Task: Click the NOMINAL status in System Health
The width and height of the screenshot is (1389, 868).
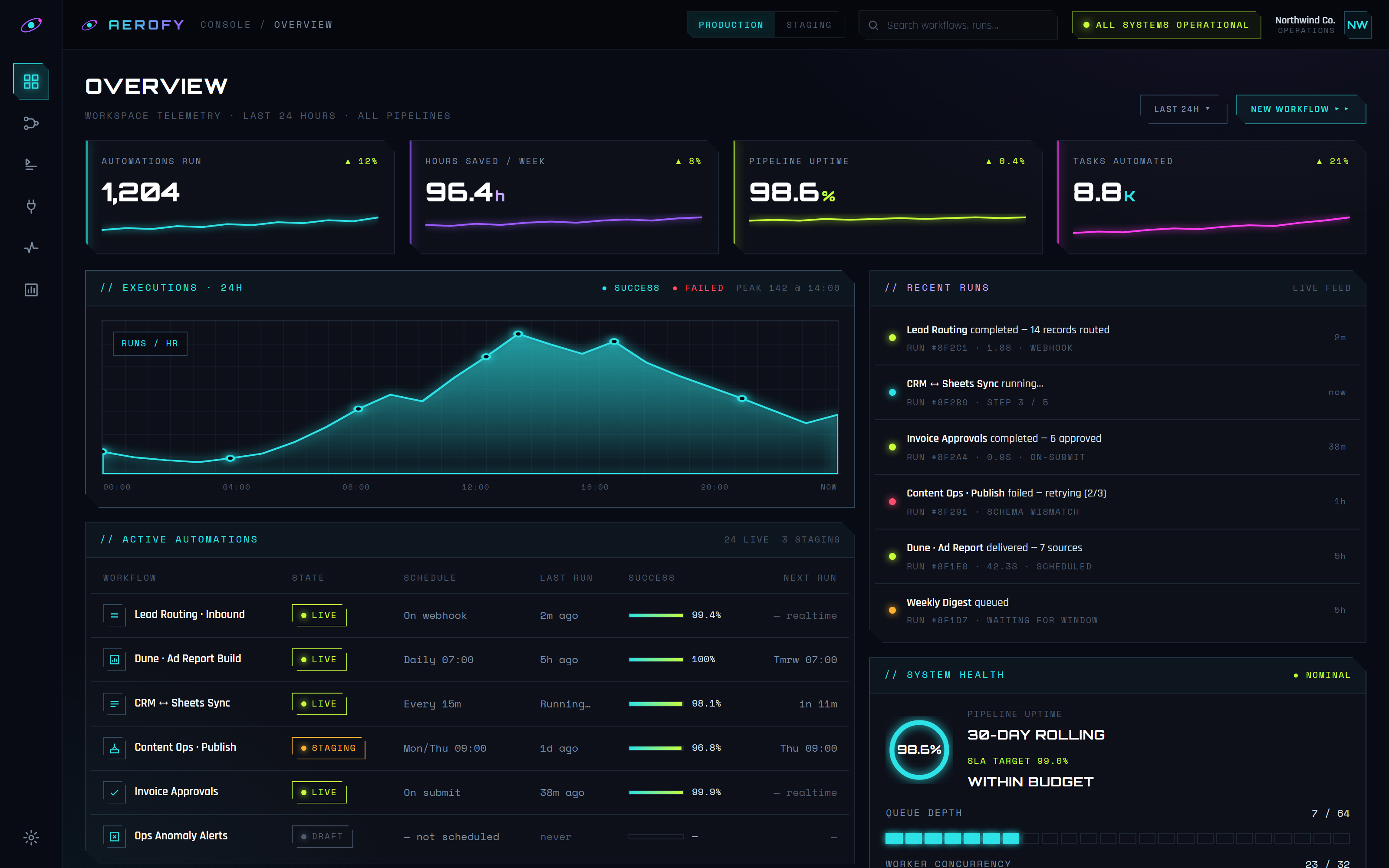Action: [1323, 674]
